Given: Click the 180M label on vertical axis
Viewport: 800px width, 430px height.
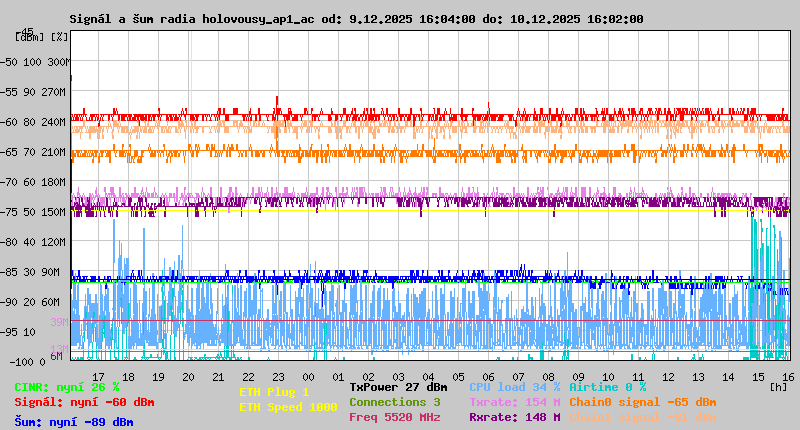Looking at the screenshot, I should (53, 182).
